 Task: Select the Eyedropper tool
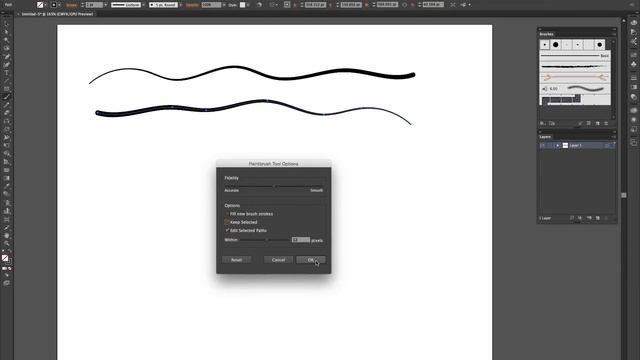coord(7,186)
